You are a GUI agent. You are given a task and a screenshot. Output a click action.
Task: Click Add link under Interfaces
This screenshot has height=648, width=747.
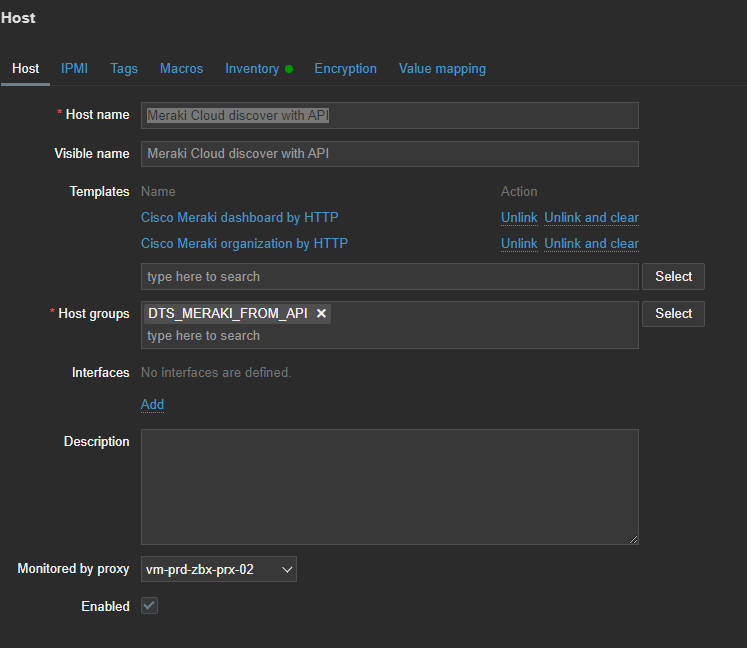(152, 405)
